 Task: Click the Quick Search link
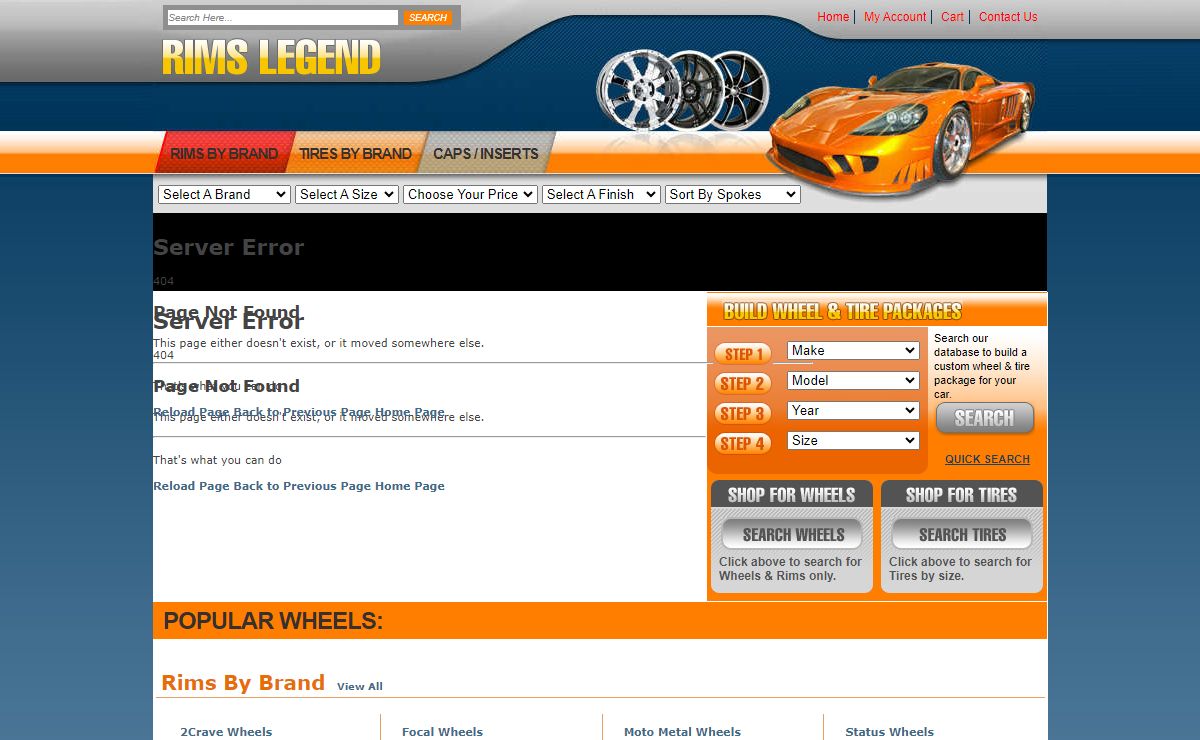[987, 460]
